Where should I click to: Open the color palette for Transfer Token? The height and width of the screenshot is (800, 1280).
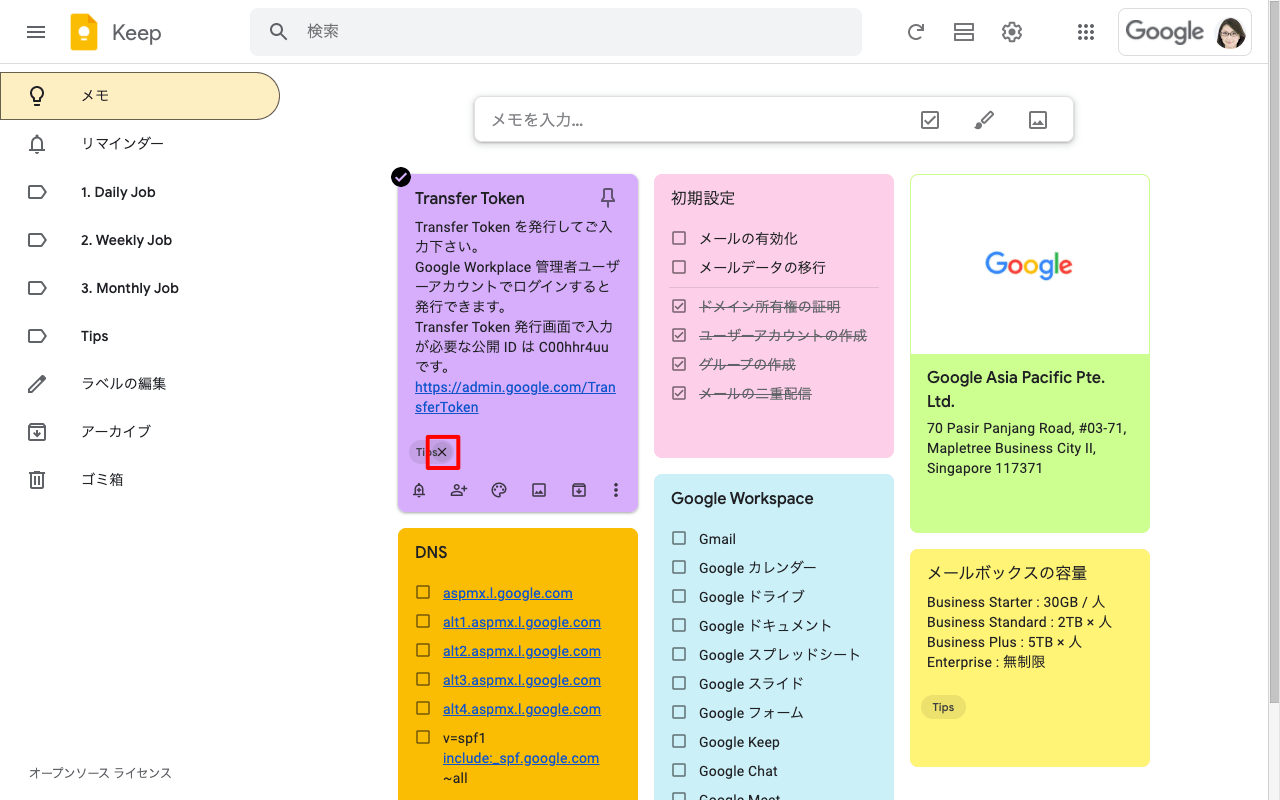[x=499, y=490]
